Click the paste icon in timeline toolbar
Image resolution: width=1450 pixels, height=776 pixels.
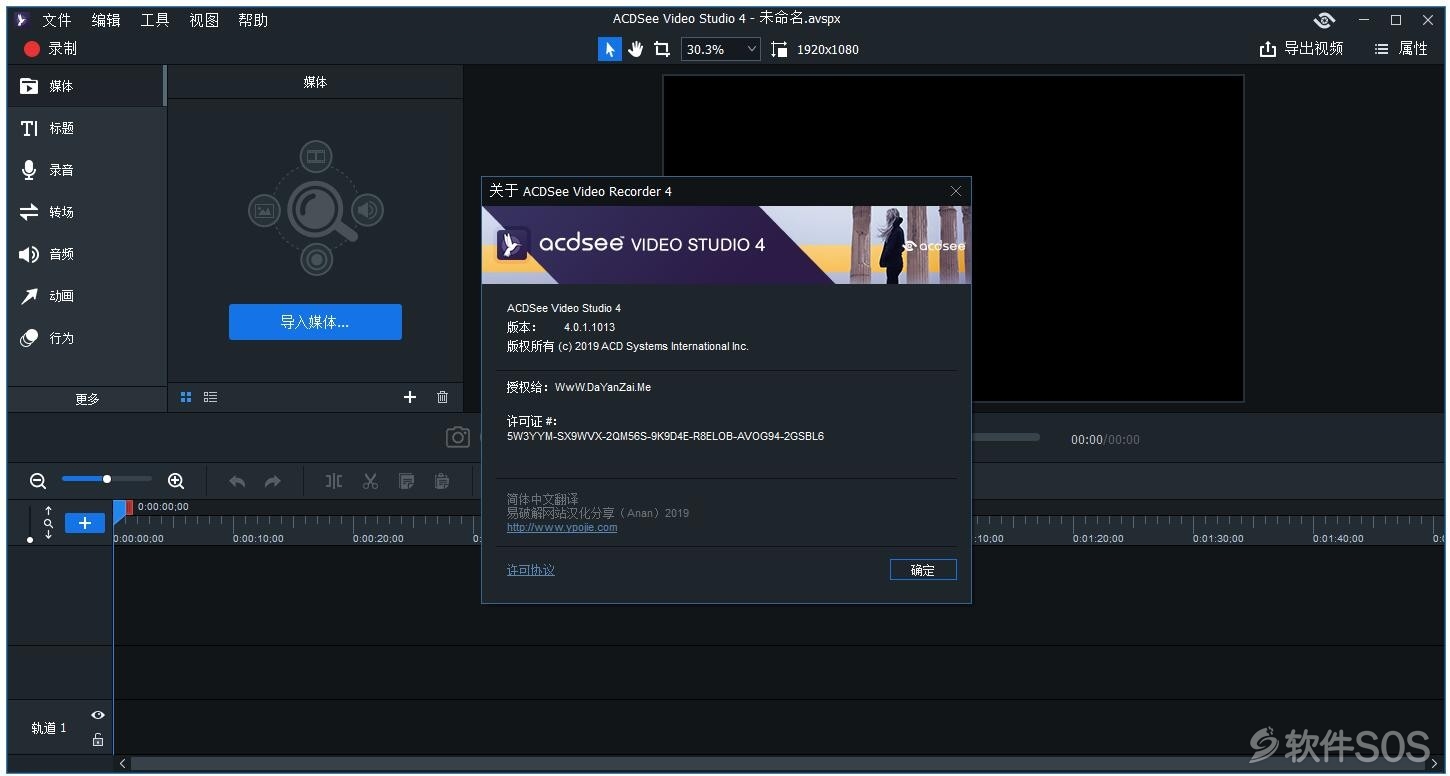442,482
